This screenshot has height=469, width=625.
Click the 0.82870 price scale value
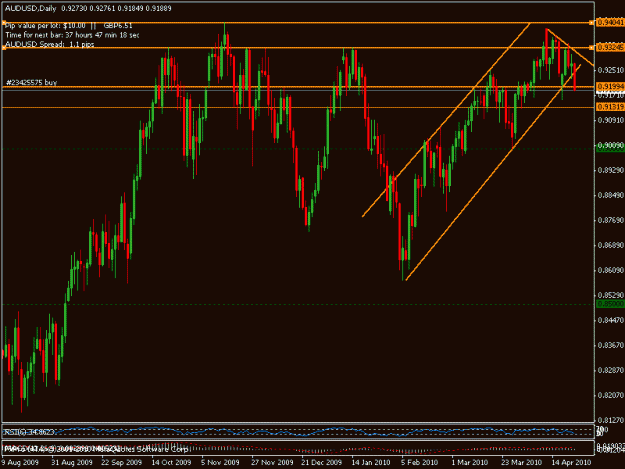[x=611, y=371]
